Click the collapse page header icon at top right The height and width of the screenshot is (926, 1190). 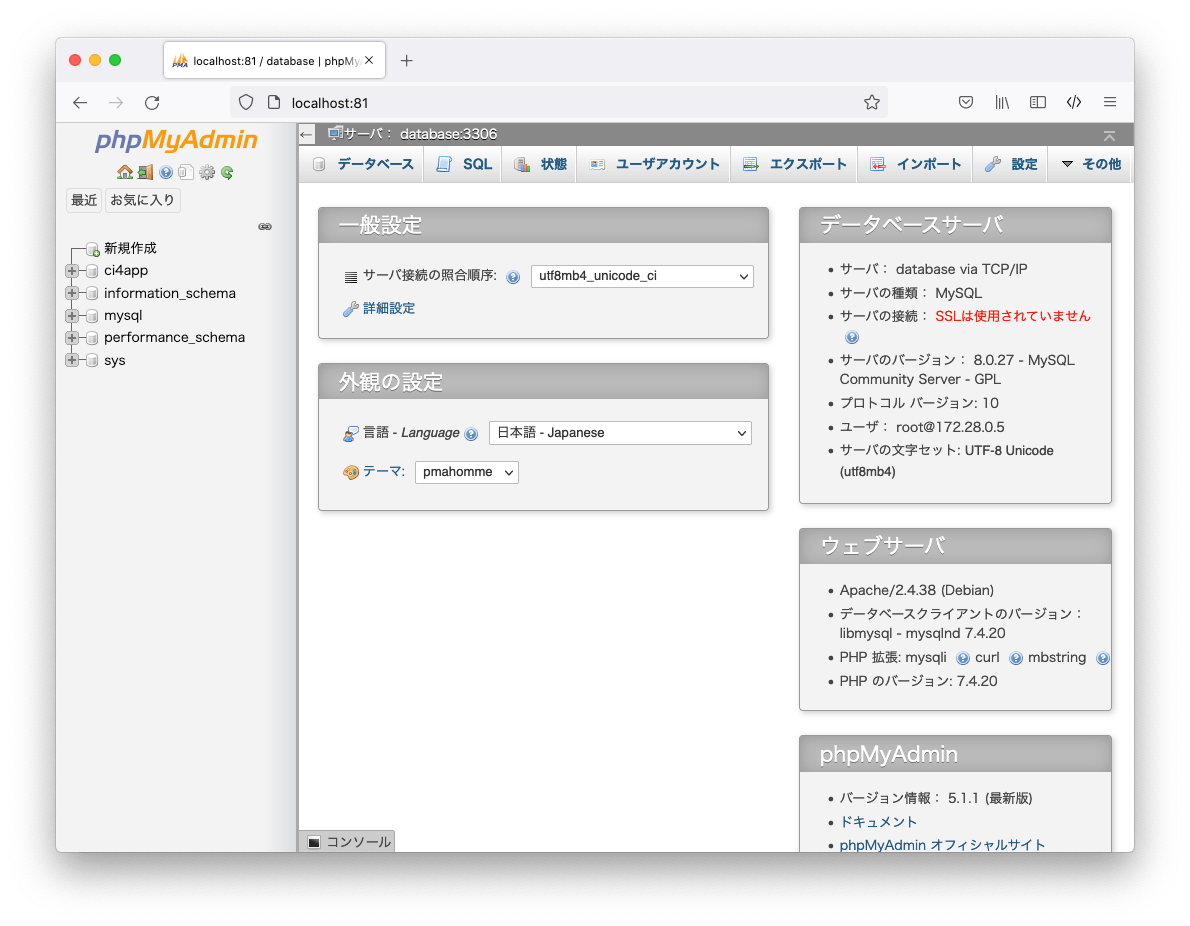coord(1109,136)
